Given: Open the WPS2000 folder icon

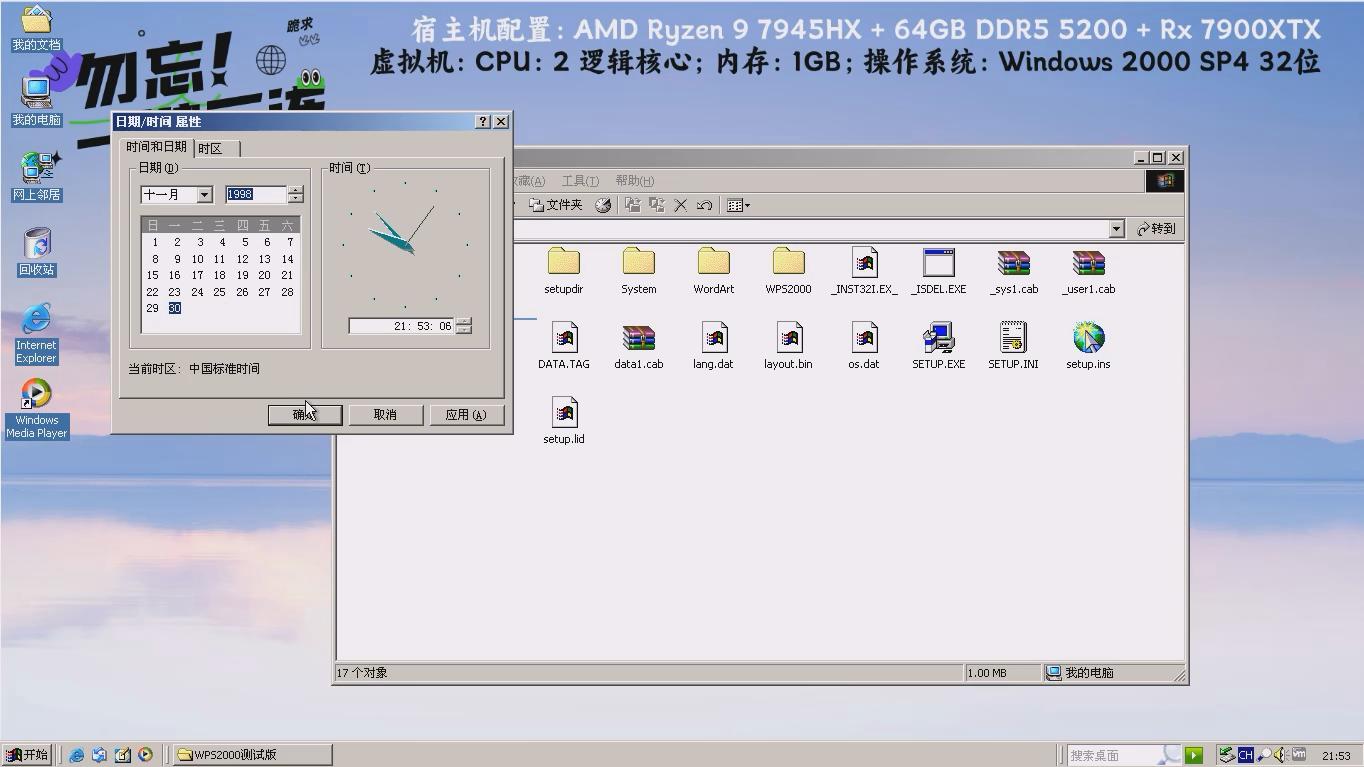Looking at the screenshot, I should pyautogui.click(x=787, y=263).
